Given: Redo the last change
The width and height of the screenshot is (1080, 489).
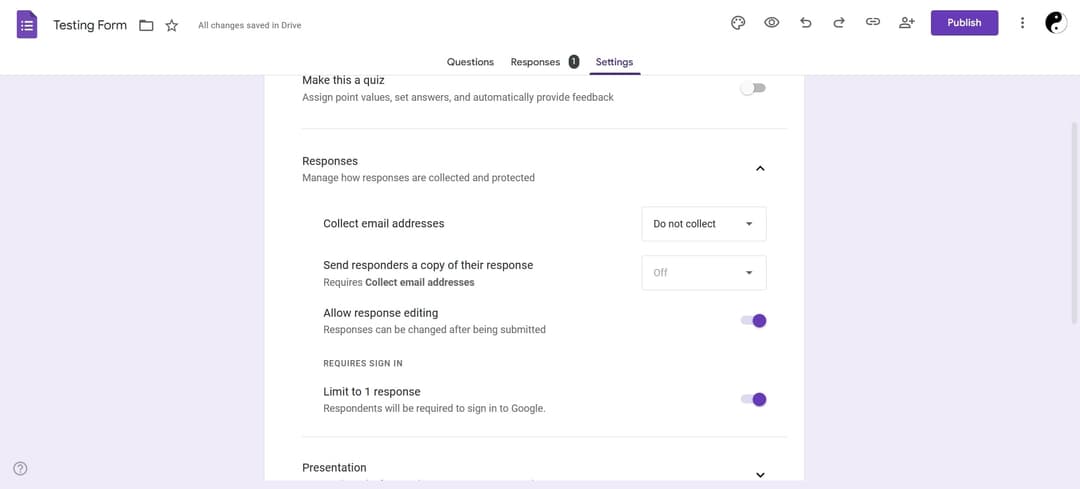Looking at the screenshot, I should click(839, 23).
